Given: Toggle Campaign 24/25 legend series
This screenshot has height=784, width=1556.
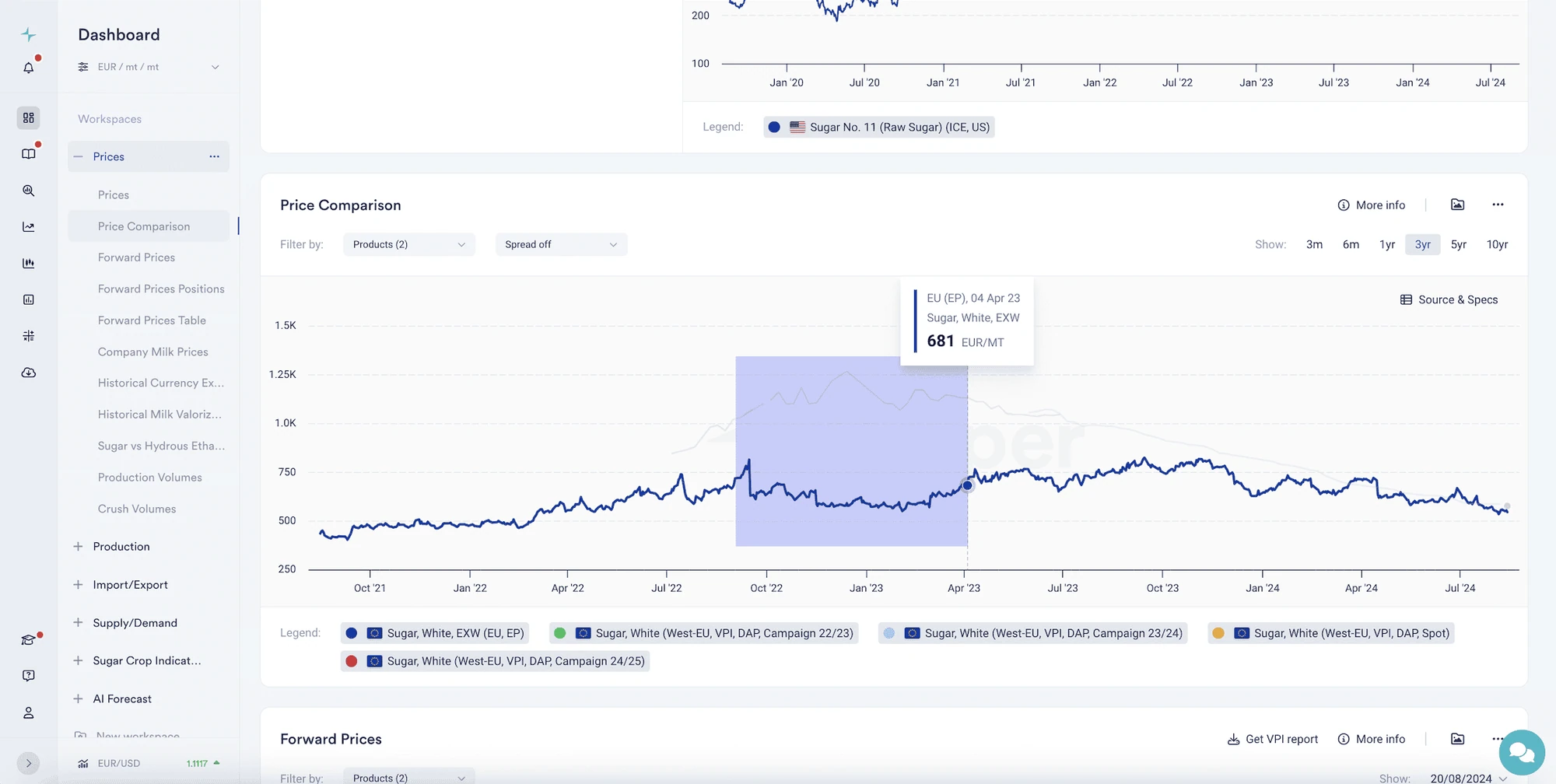Looking at the screenshot, I should (x=495, y=661).
